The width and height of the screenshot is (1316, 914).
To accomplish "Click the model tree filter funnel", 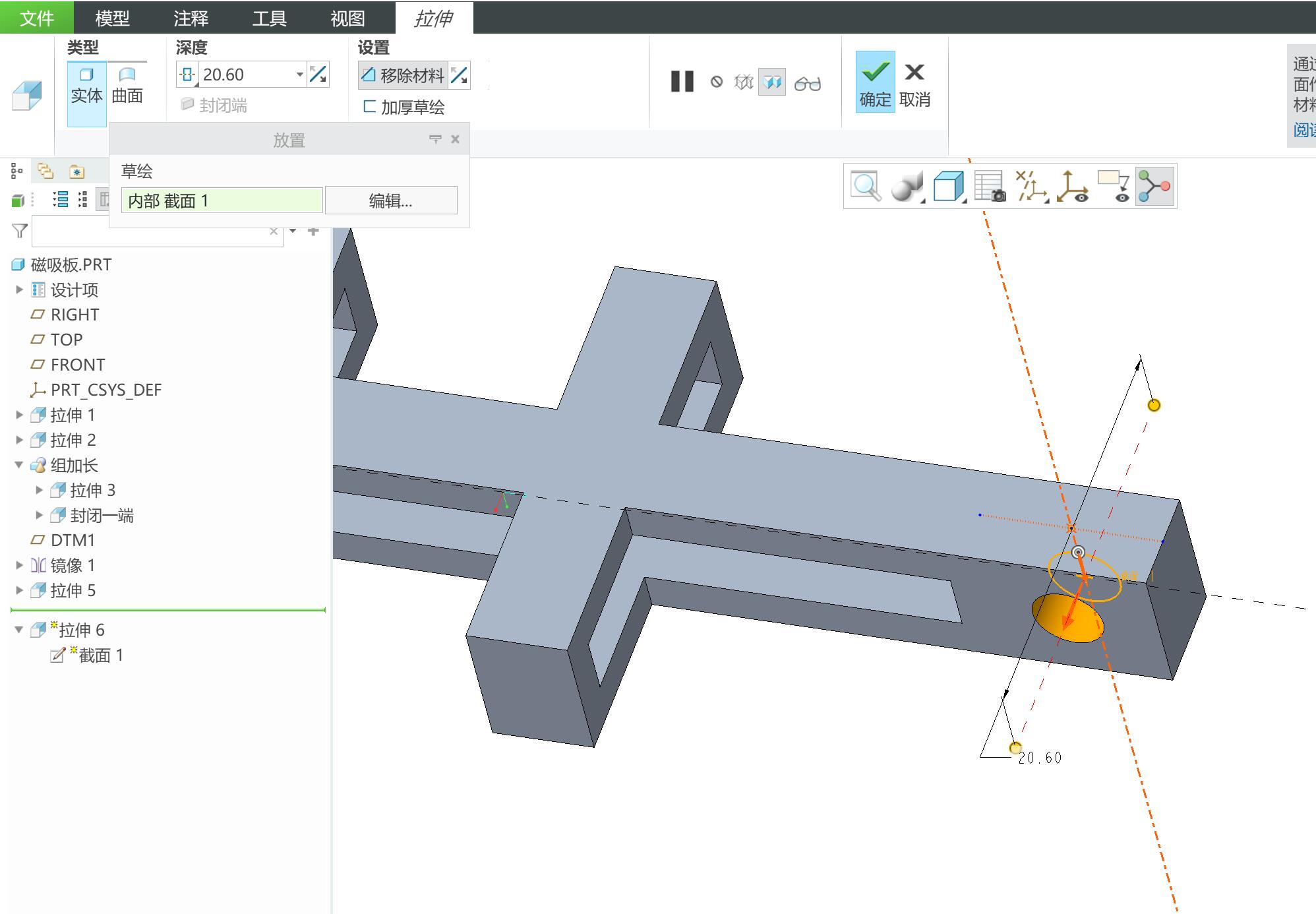I will click(20, 231).
